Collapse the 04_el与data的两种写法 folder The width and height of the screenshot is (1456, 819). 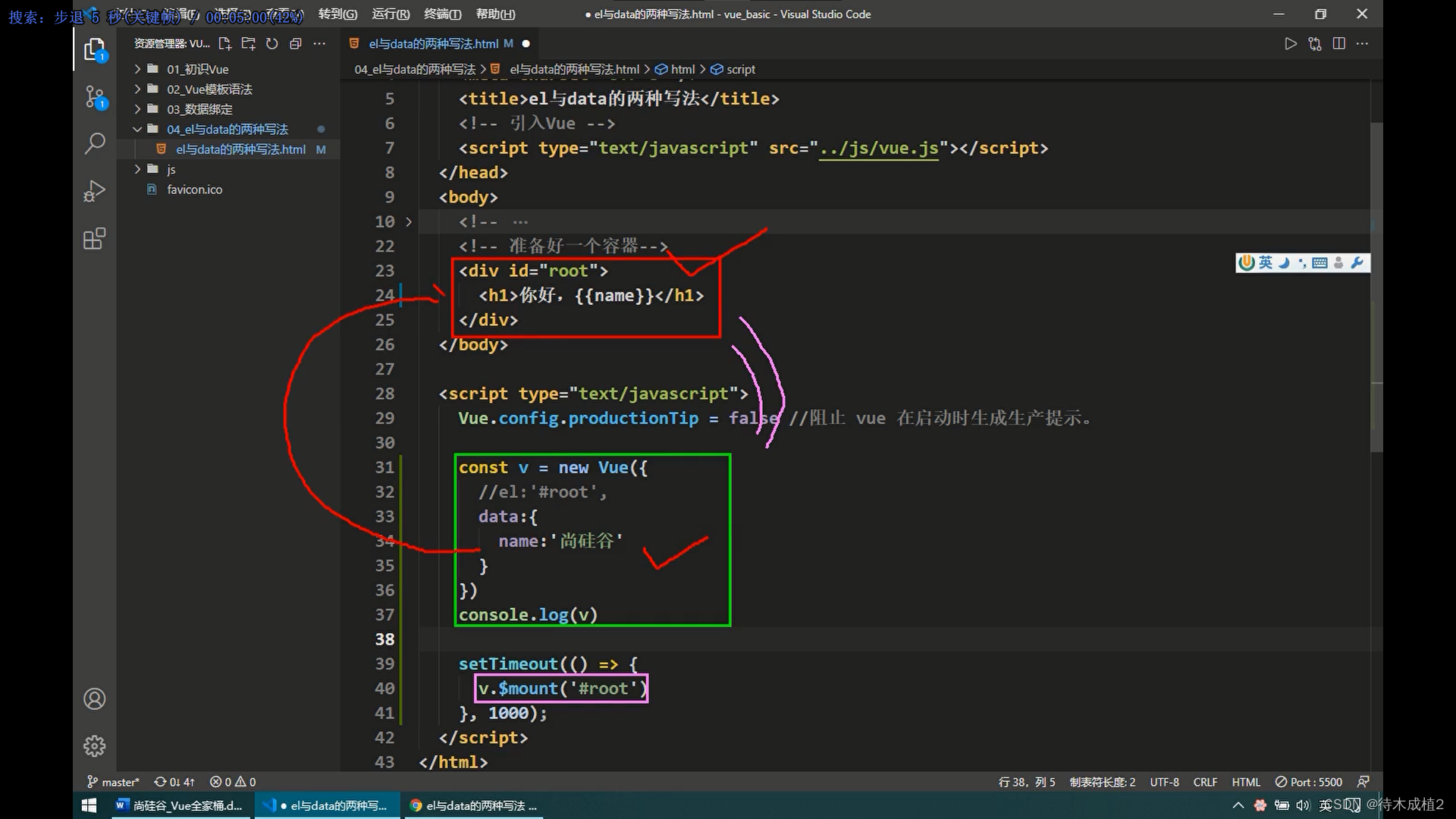point(227,130)
